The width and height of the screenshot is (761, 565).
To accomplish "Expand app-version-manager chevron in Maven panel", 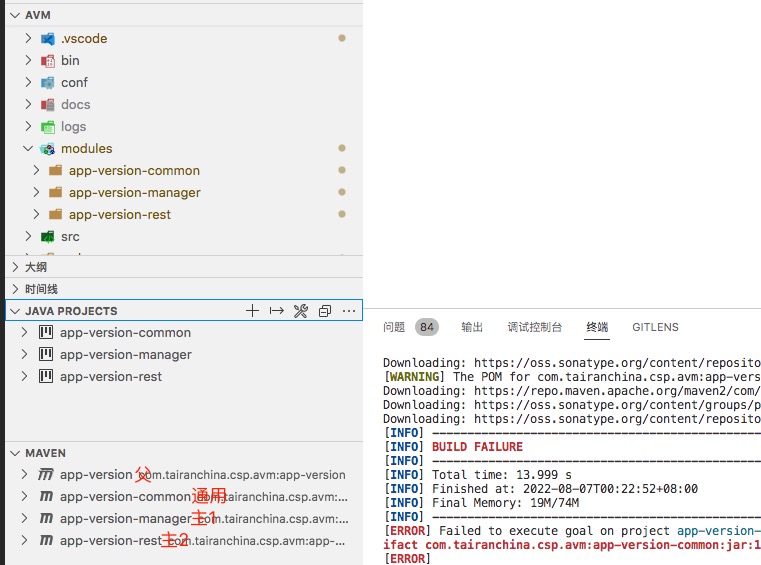I will click(24, 518).
